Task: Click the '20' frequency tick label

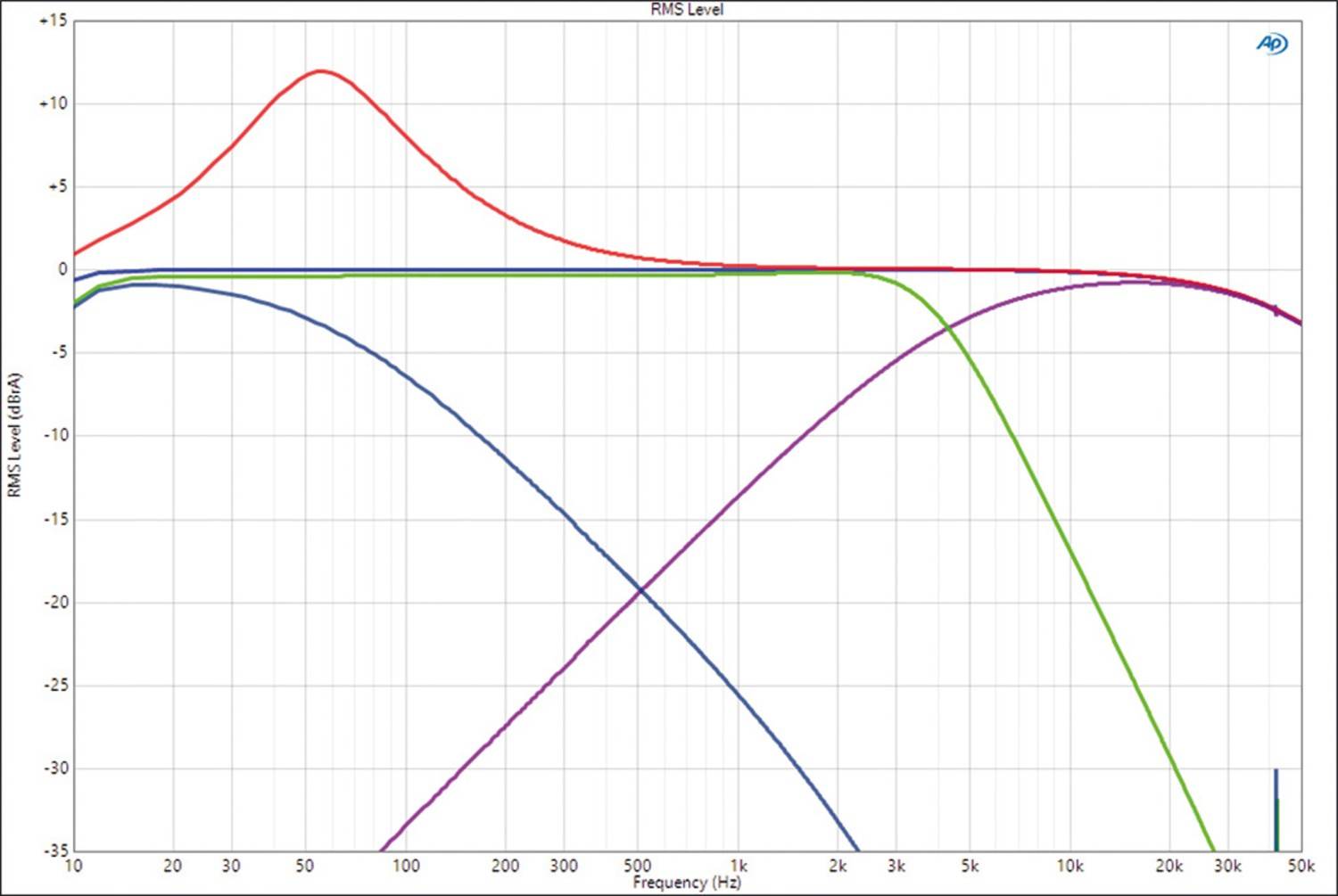Action: pos(173,866)
